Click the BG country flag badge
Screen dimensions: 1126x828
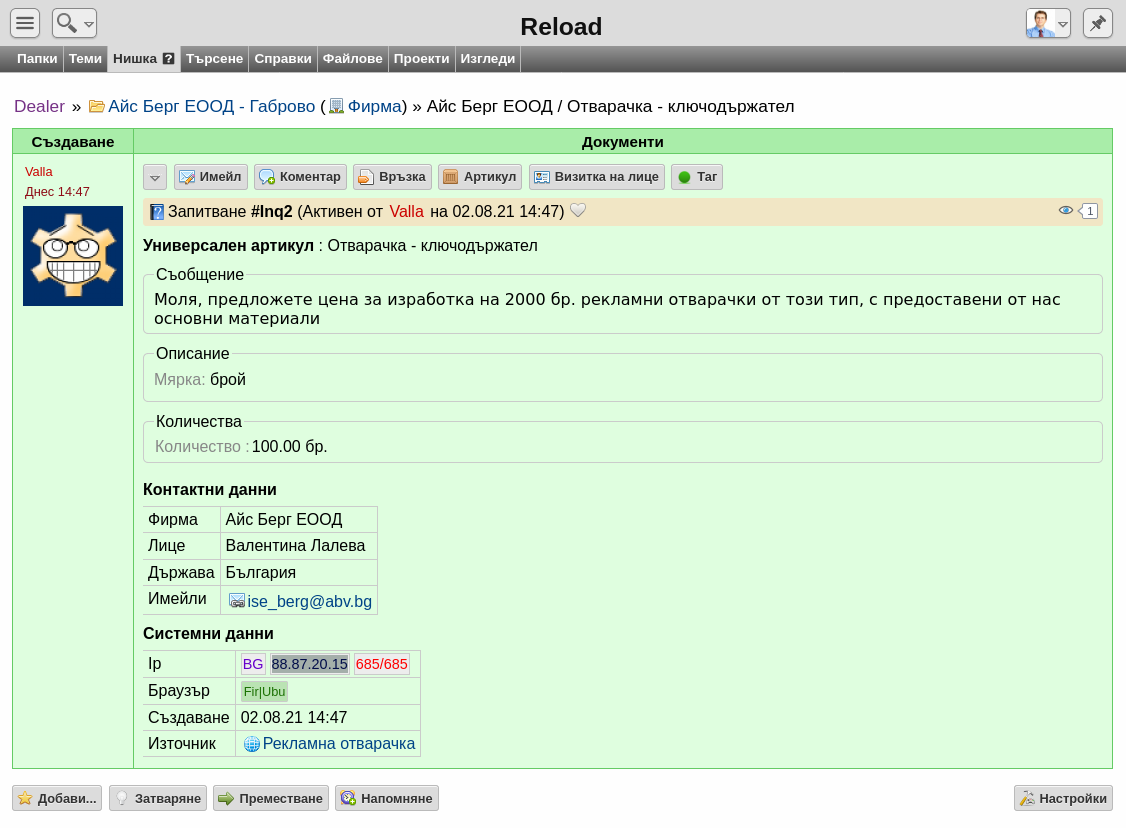coord(253,664)
